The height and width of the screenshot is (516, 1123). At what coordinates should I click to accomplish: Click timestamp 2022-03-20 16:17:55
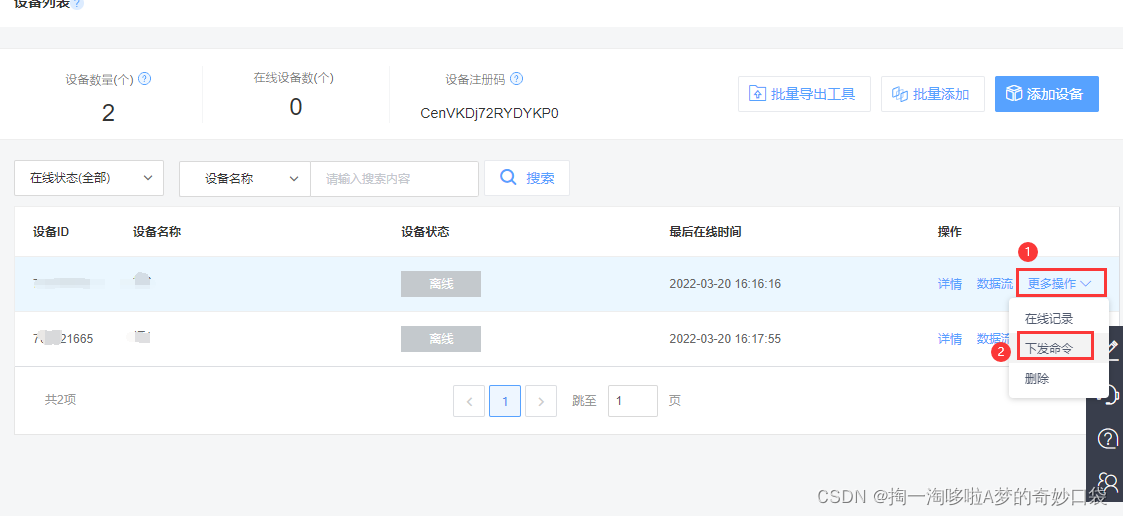(725, 339)
